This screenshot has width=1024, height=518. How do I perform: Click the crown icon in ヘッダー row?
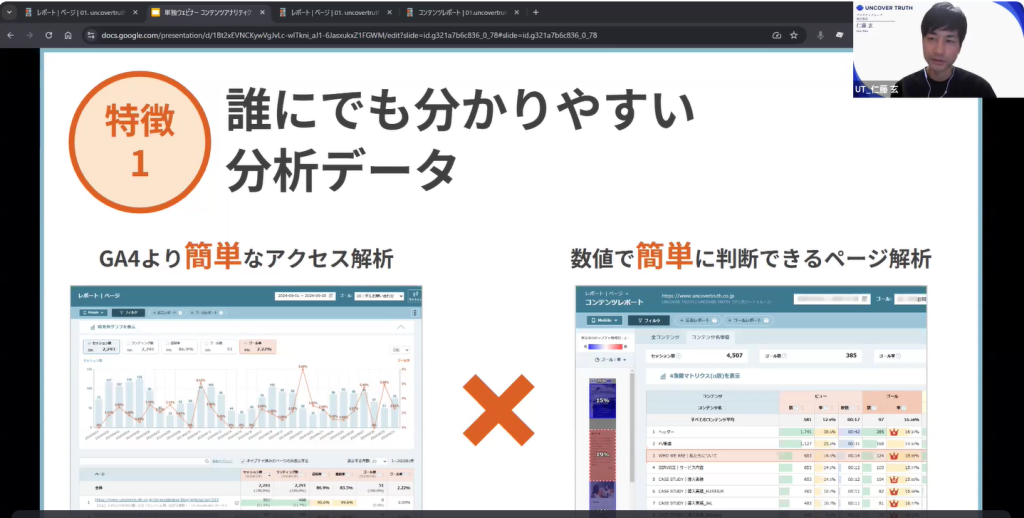(893, 432)
